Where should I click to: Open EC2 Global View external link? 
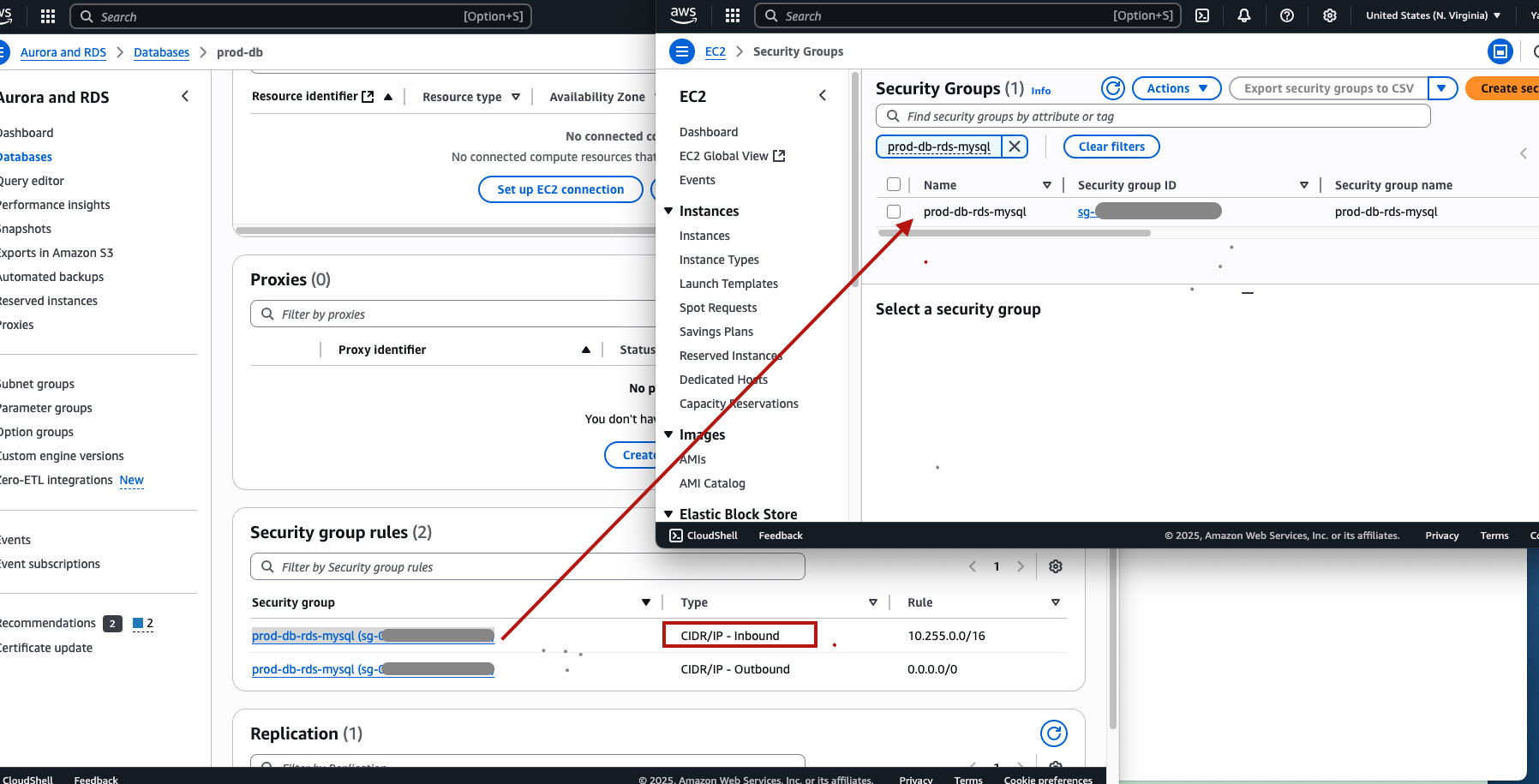[733, 156]
